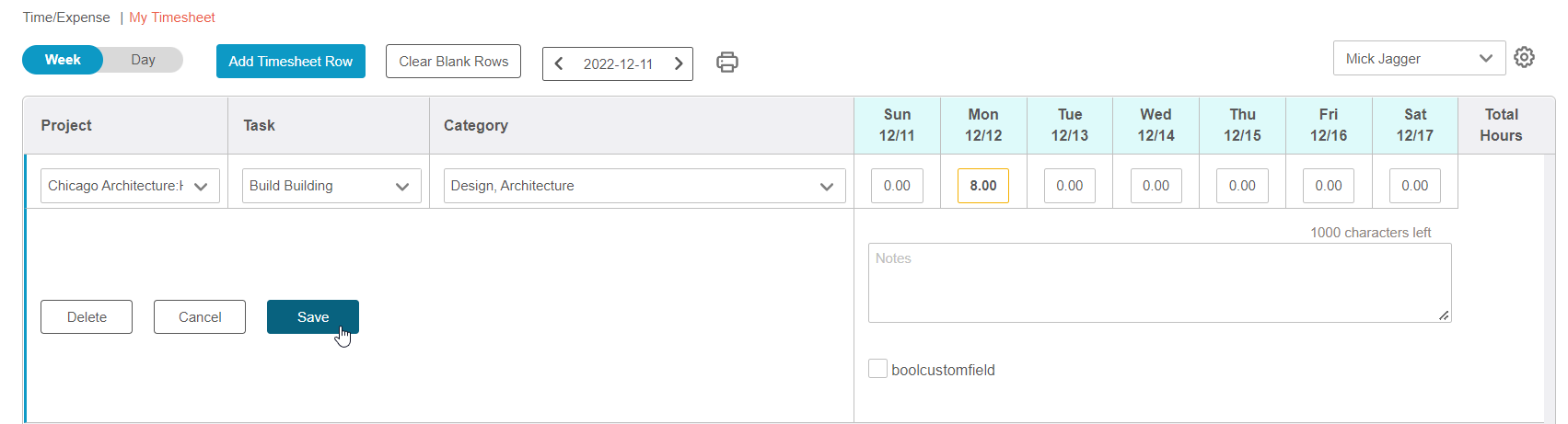Save the timesheet row

point(313,317)
